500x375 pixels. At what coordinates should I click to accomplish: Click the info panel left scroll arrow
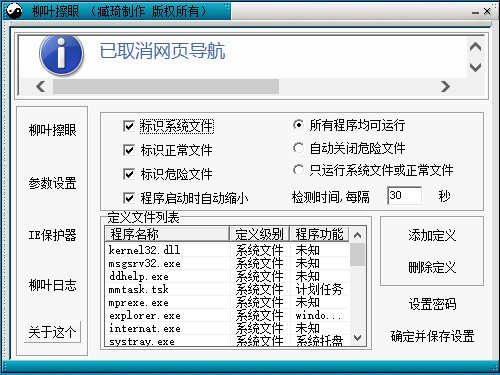(41, 87)
